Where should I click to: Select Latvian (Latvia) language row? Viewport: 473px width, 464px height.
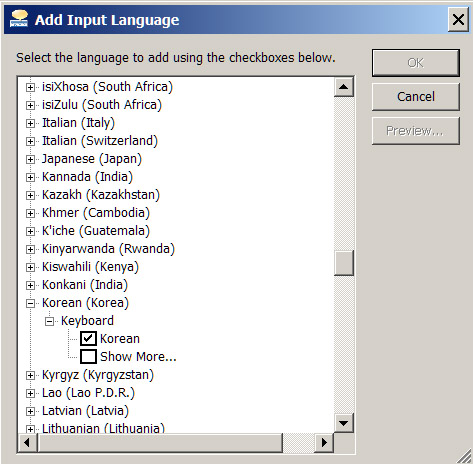85,411
